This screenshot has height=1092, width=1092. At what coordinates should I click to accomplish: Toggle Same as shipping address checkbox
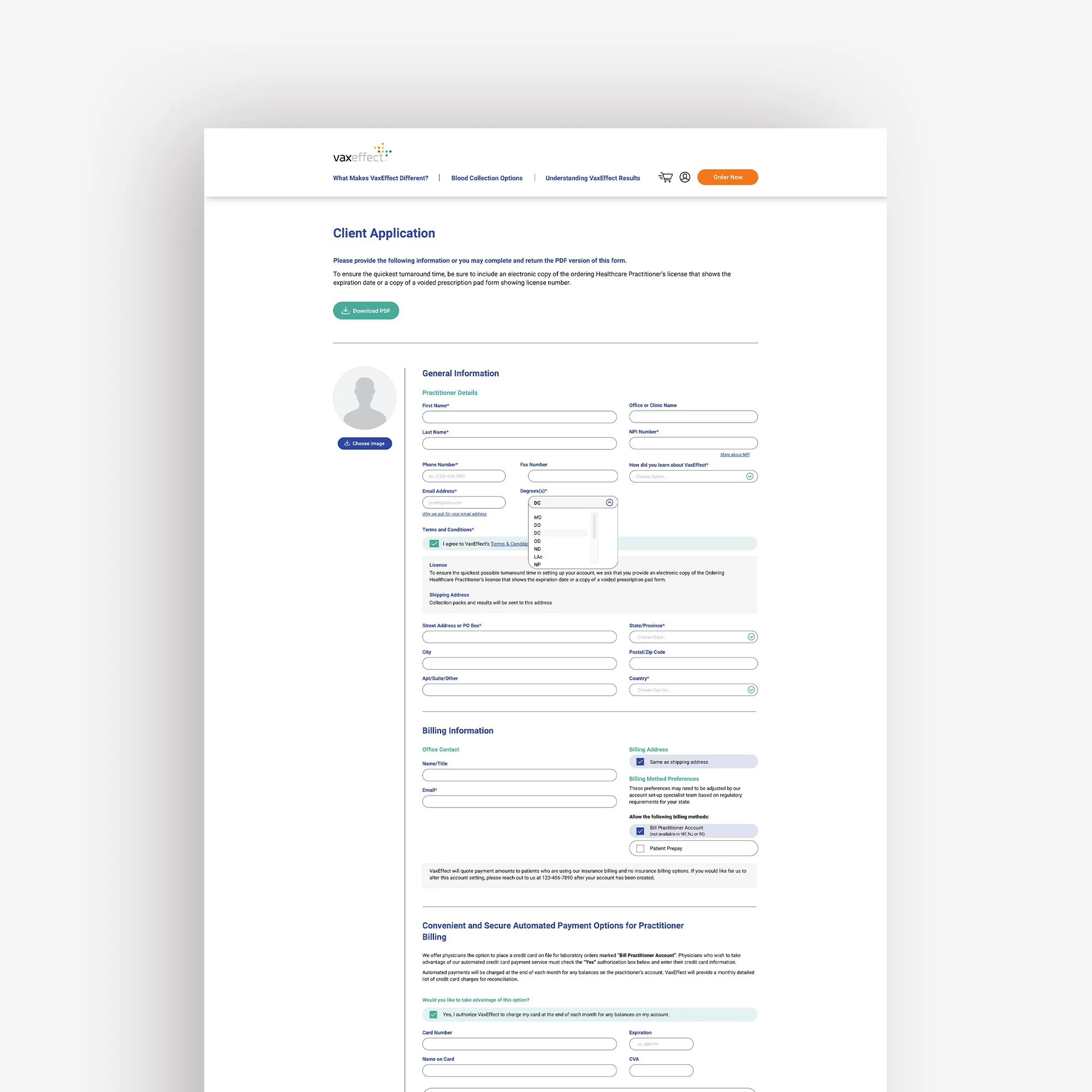640,762
